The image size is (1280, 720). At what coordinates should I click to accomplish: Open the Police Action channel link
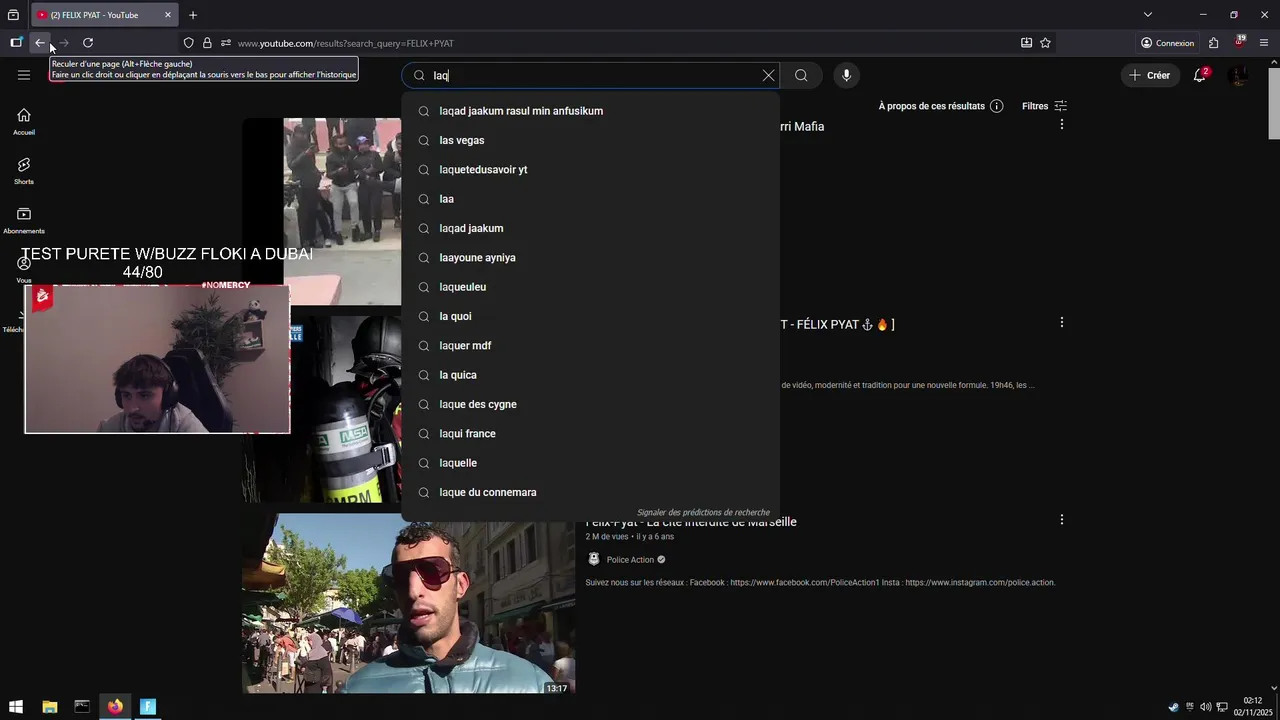tap(630, 560)
